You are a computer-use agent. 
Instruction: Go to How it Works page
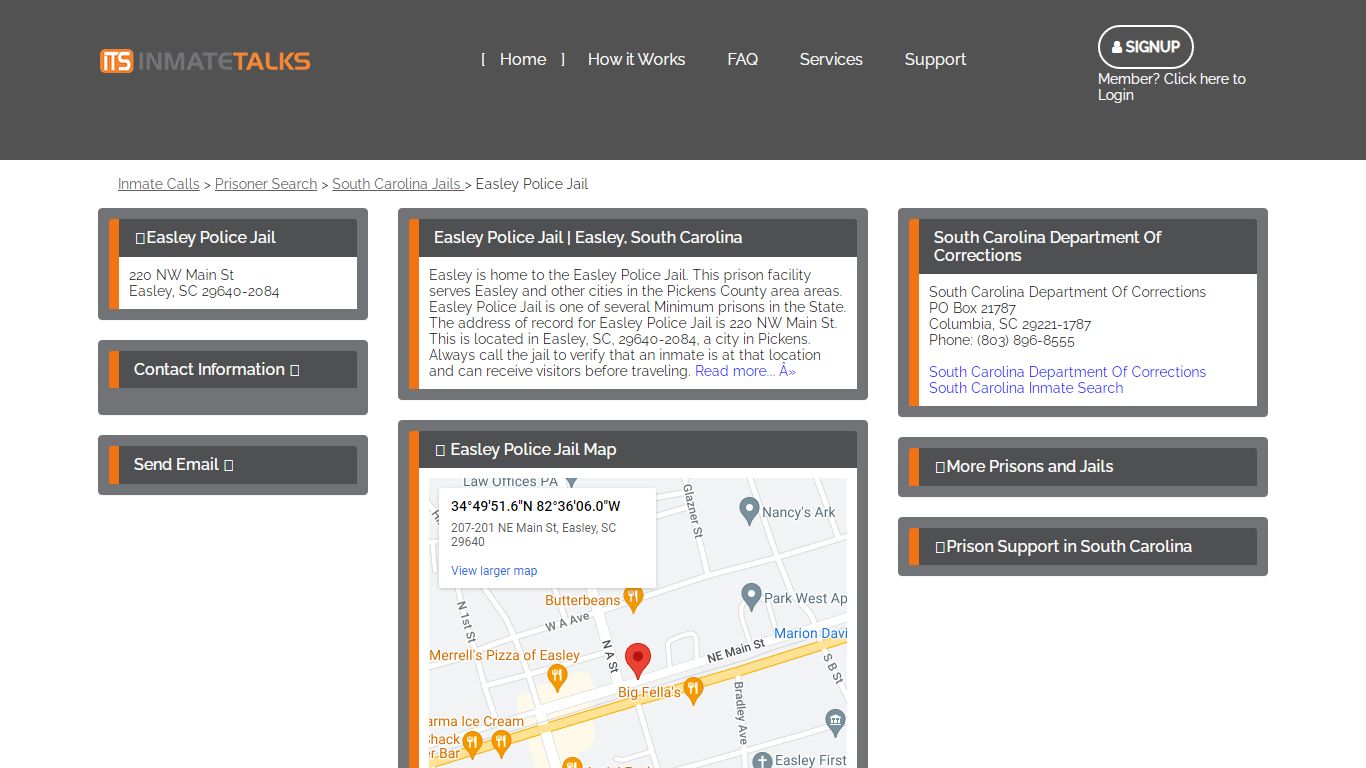[x=636, y=59]
